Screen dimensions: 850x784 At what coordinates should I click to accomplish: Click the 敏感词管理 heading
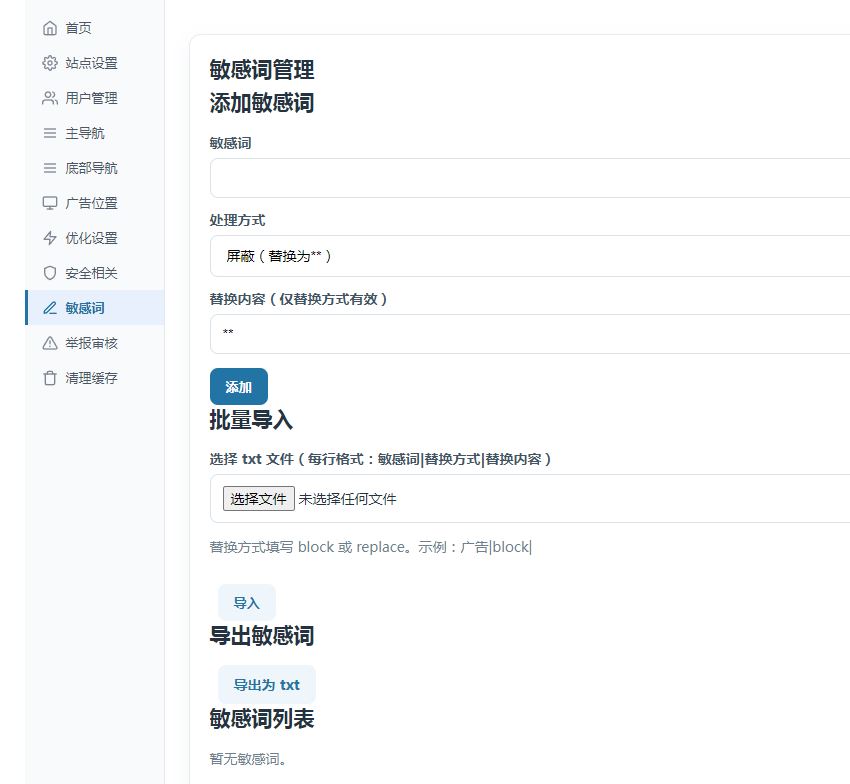click(x=262, y=69)
